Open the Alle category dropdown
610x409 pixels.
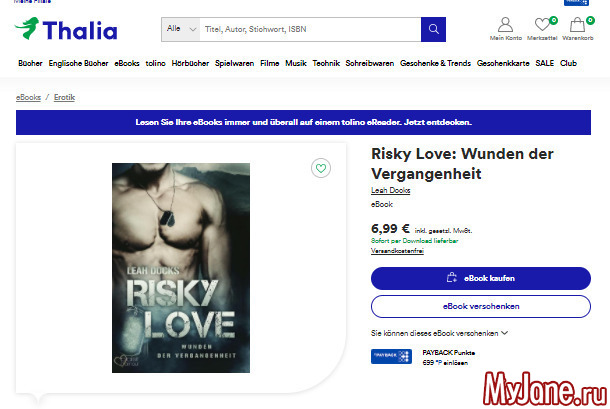pos(181,29)
